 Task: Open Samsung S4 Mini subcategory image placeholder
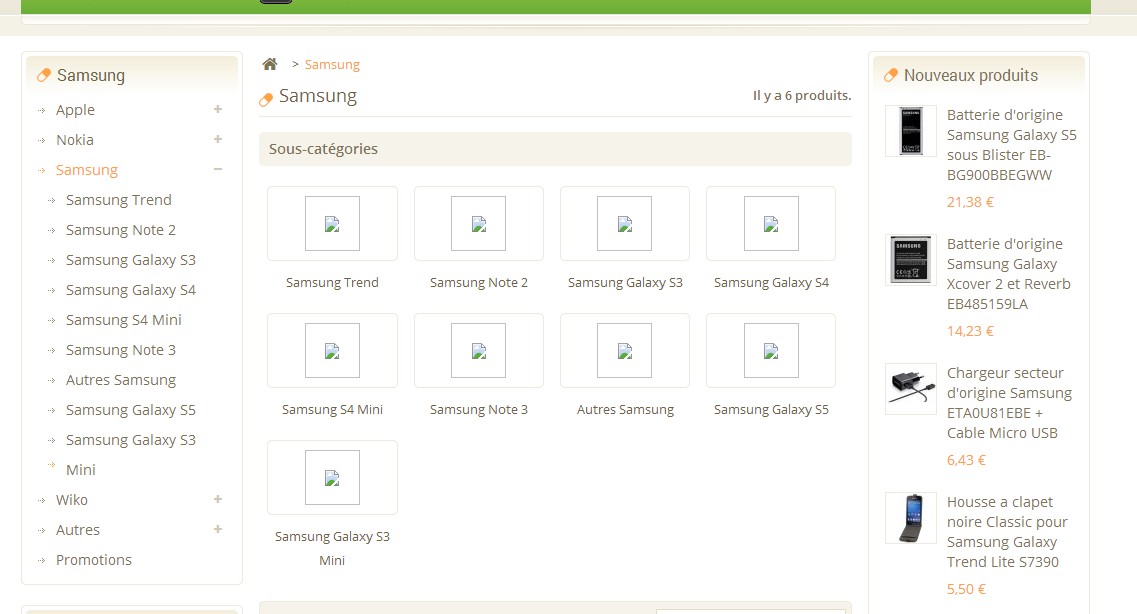332,350
